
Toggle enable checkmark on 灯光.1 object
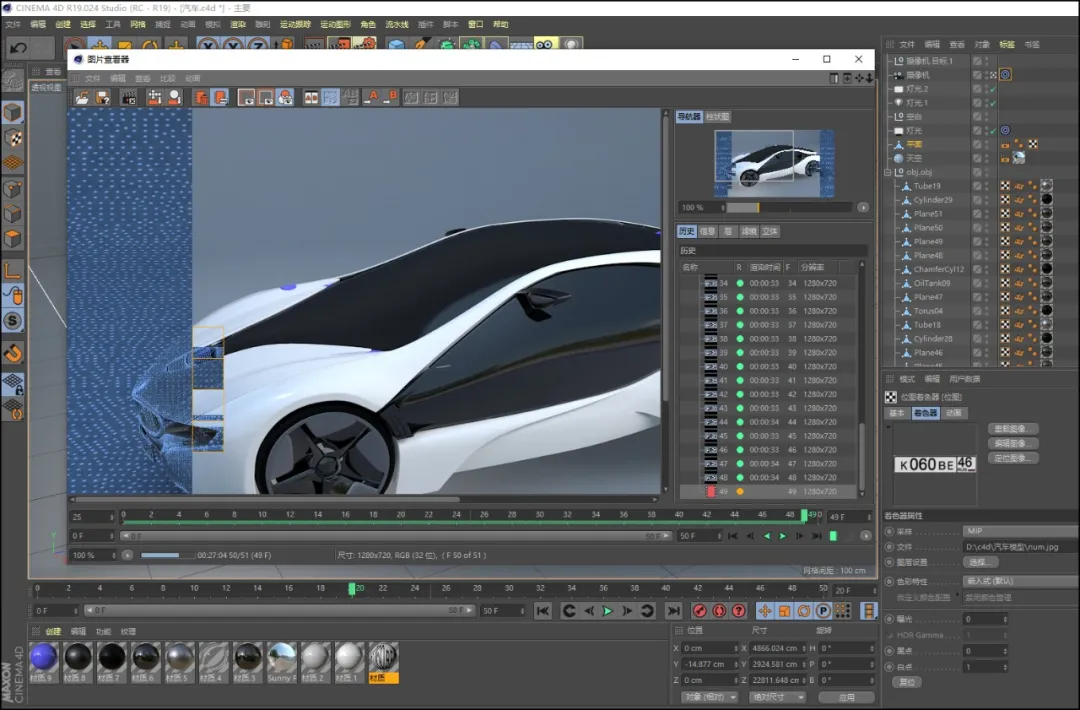(x=993, y=103)
